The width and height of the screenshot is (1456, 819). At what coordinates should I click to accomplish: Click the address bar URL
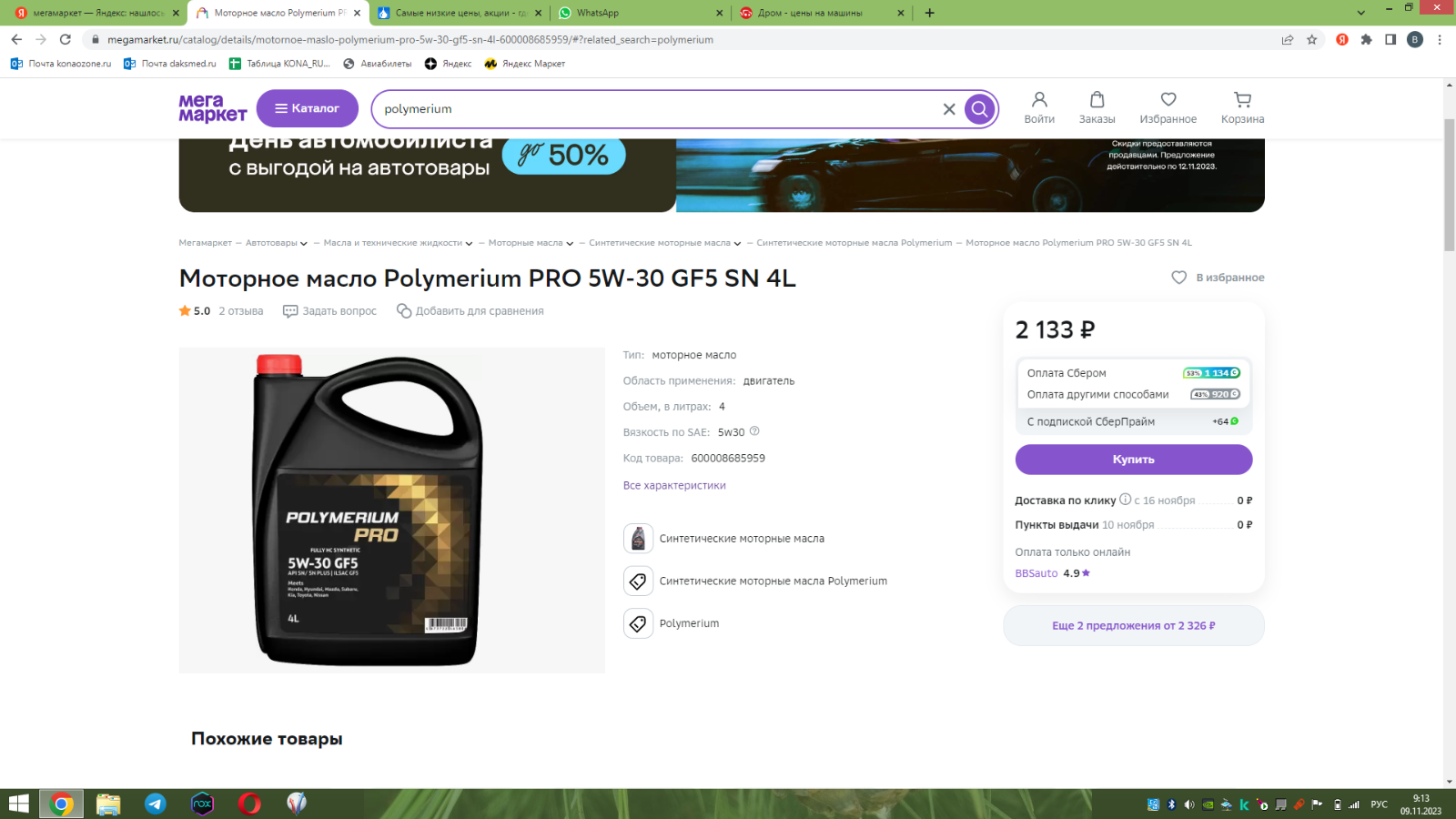409,39
